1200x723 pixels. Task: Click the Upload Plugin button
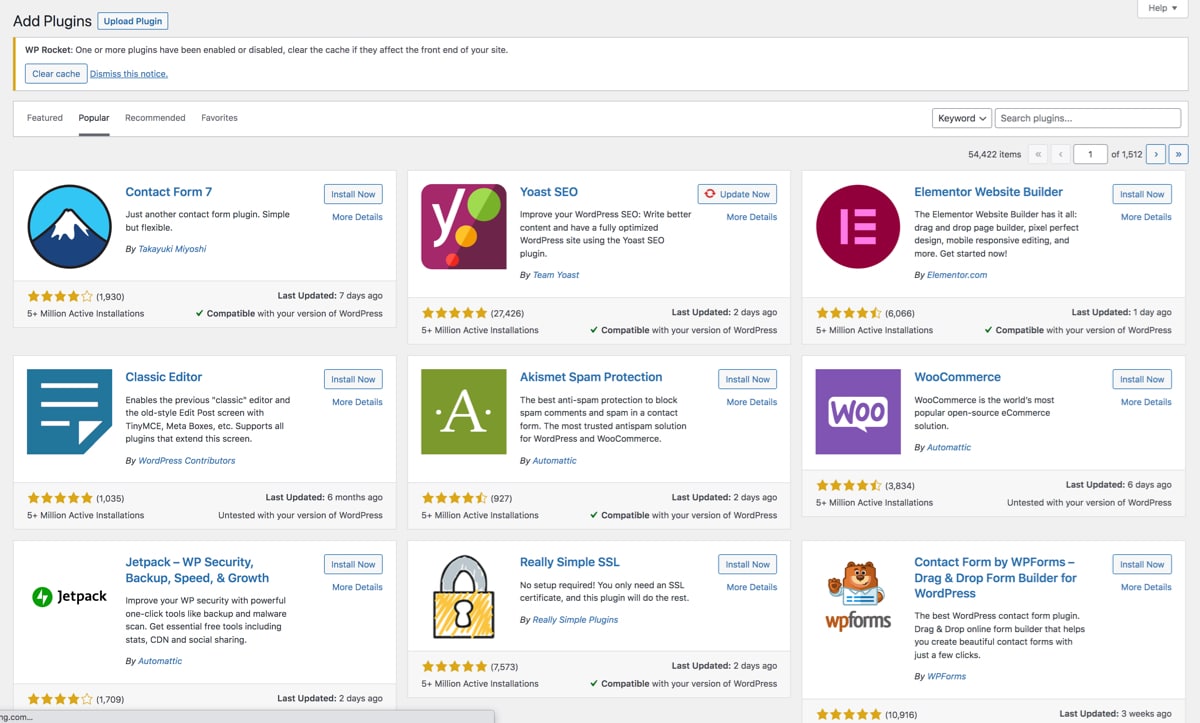[133, 20]
